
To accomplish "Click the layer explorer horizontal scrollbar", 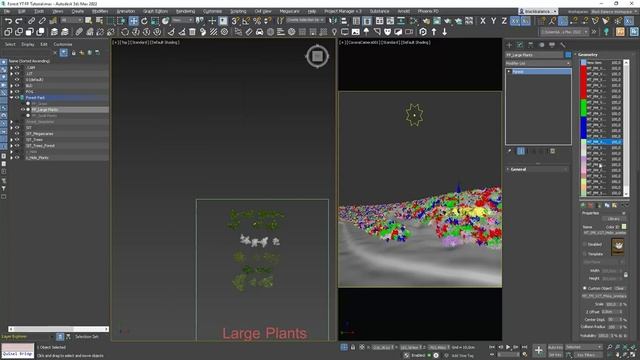I will tap(58, 329).
